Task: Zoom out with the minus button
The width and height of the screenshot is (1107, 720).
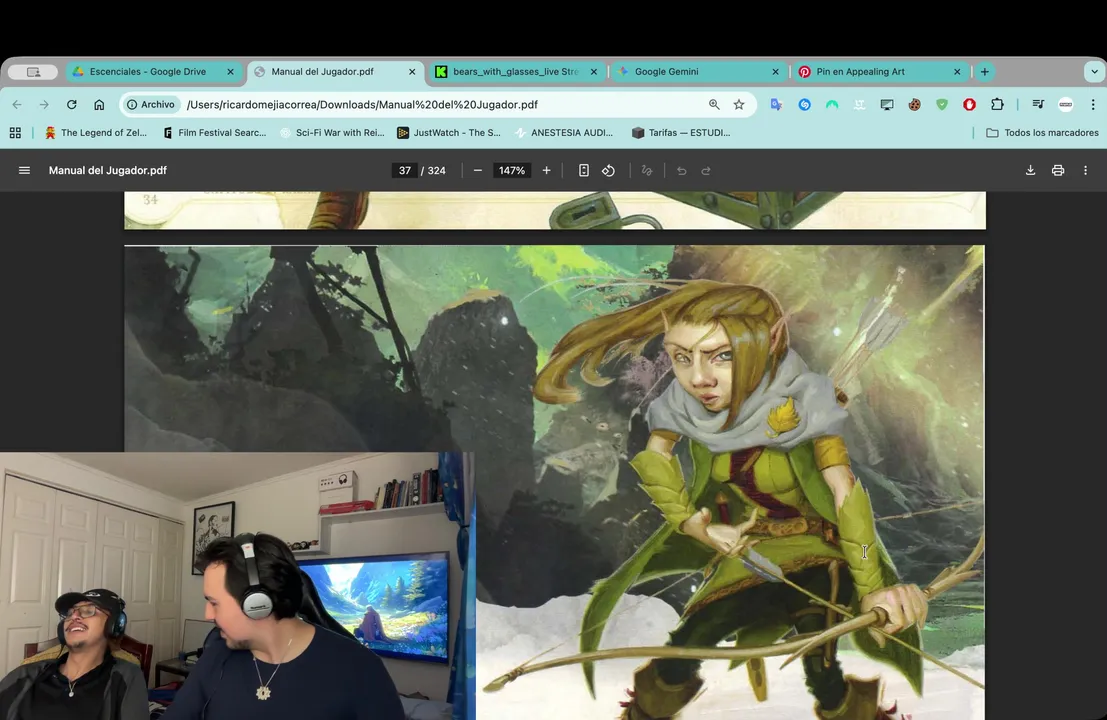Action: pos(478,170)
